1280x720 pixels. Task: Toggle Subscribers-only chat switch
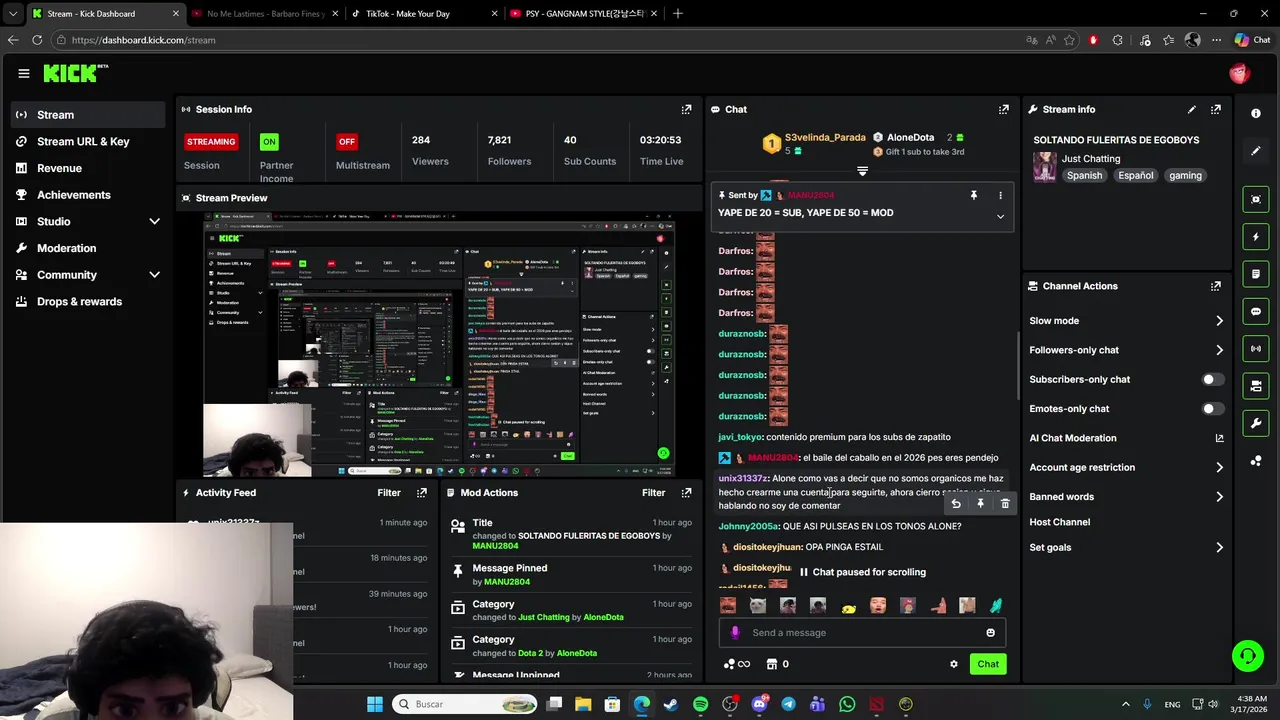tap(1212, 379)
